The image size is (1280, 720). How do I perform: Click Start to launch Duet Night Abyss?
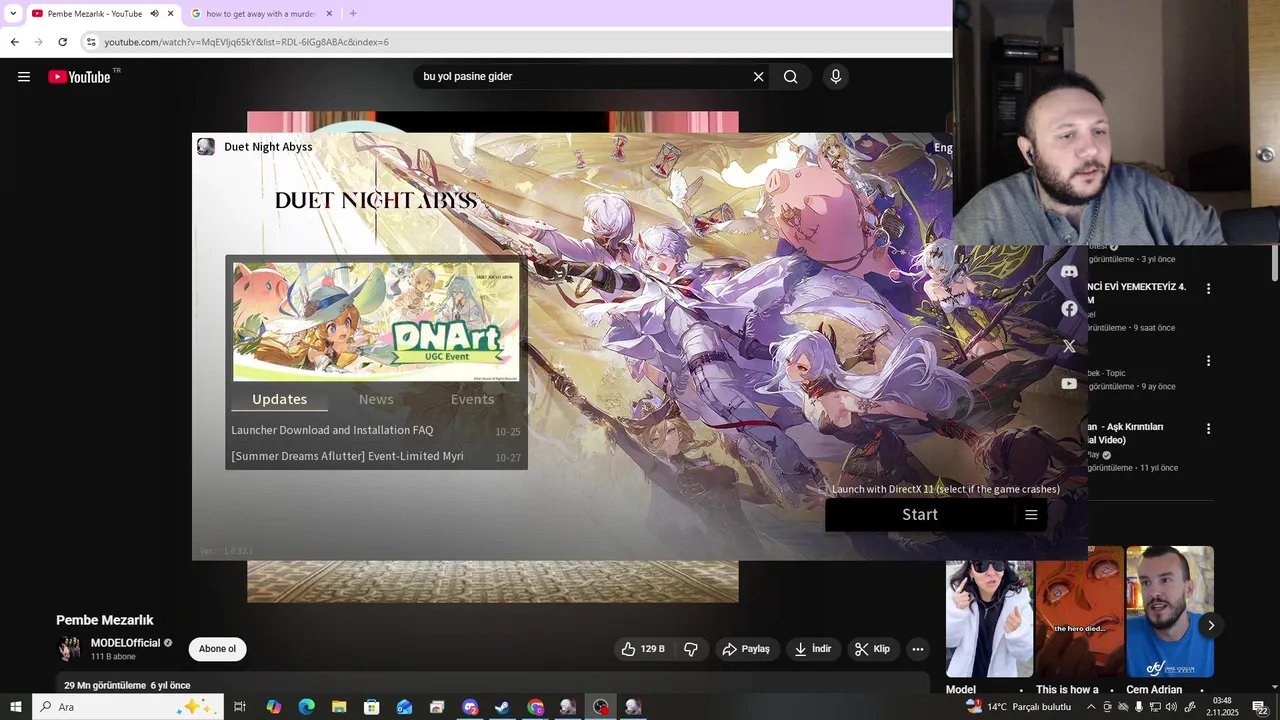(920, 515)
